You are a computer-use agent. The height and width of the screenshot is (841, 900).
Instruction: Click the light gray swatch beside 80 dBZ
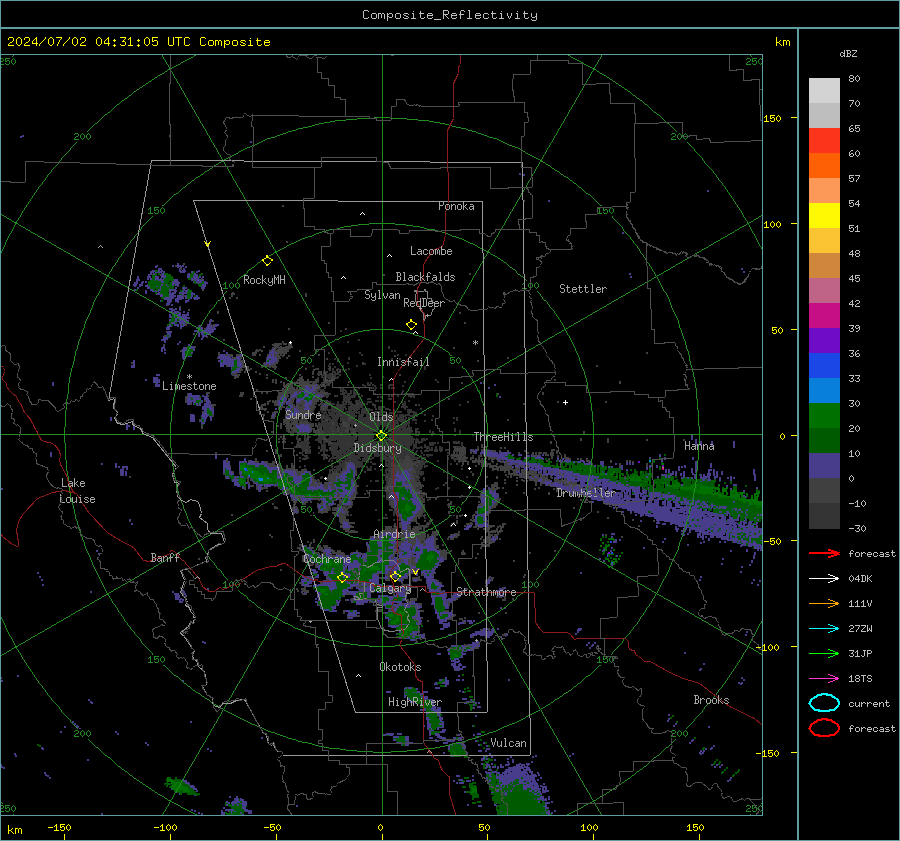coord(824,91)
